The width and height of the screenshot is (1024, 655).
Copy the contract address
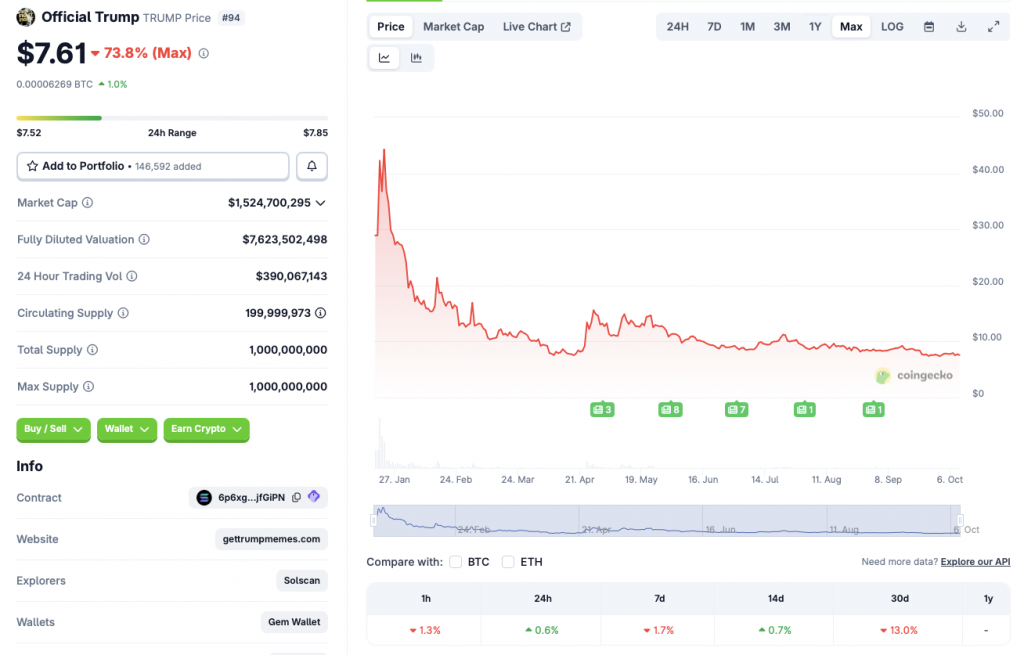(296, 498)
